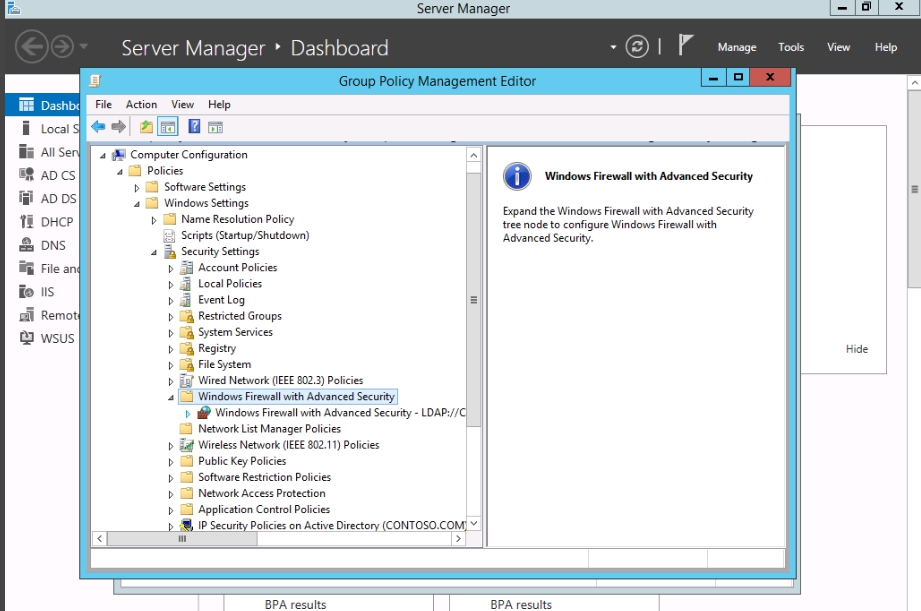The width and height of the screenshot is (921, 611).
Task: Click Server Manager refresh icon
Action: 637,46
